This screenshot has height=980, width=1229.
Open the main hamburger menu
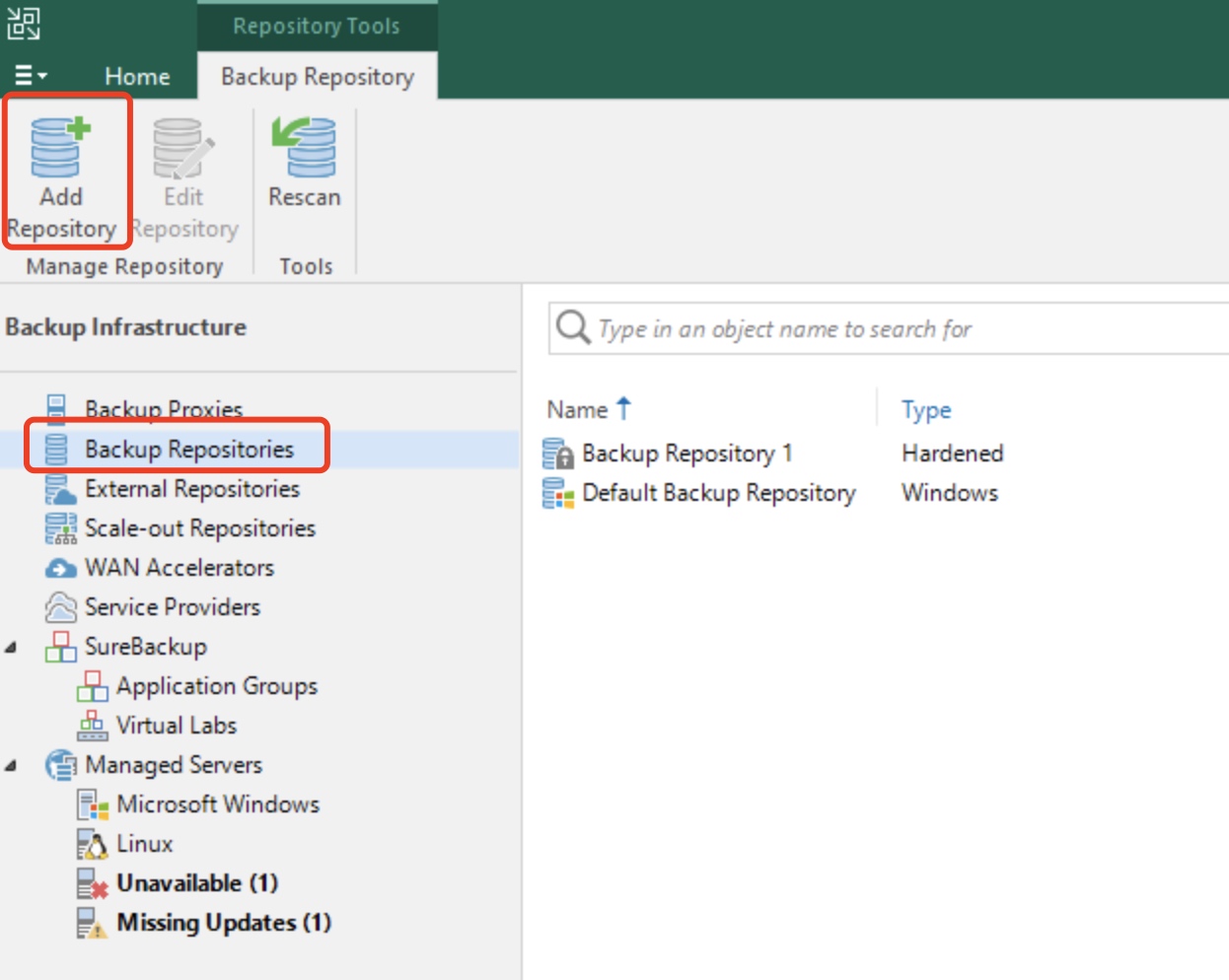click(30, 76)
